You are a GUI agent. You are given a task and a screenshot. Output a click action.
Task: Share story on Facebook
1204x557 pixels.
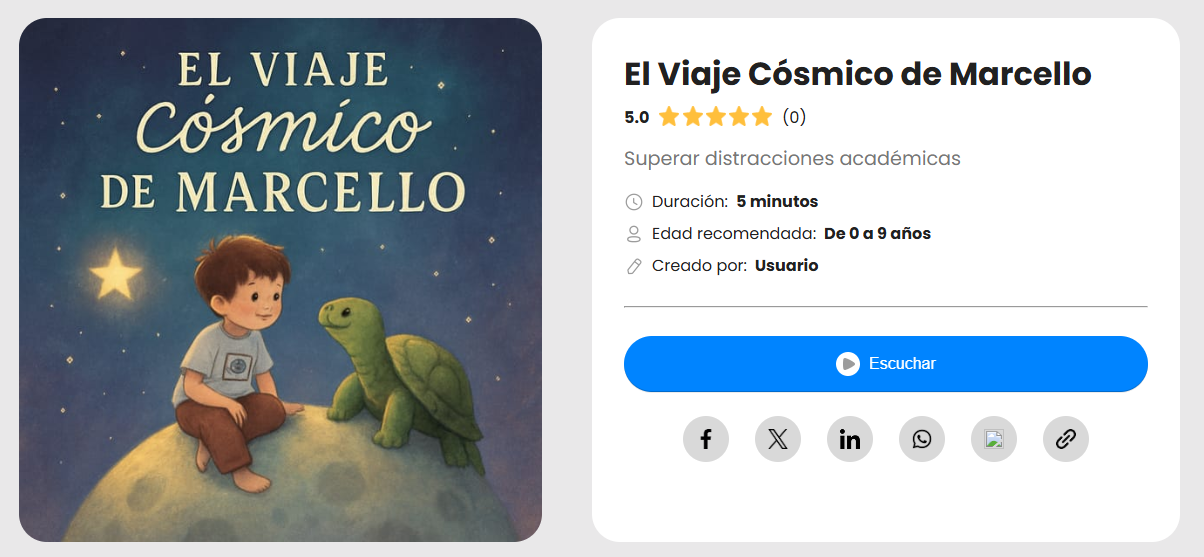tap(706, 439)
